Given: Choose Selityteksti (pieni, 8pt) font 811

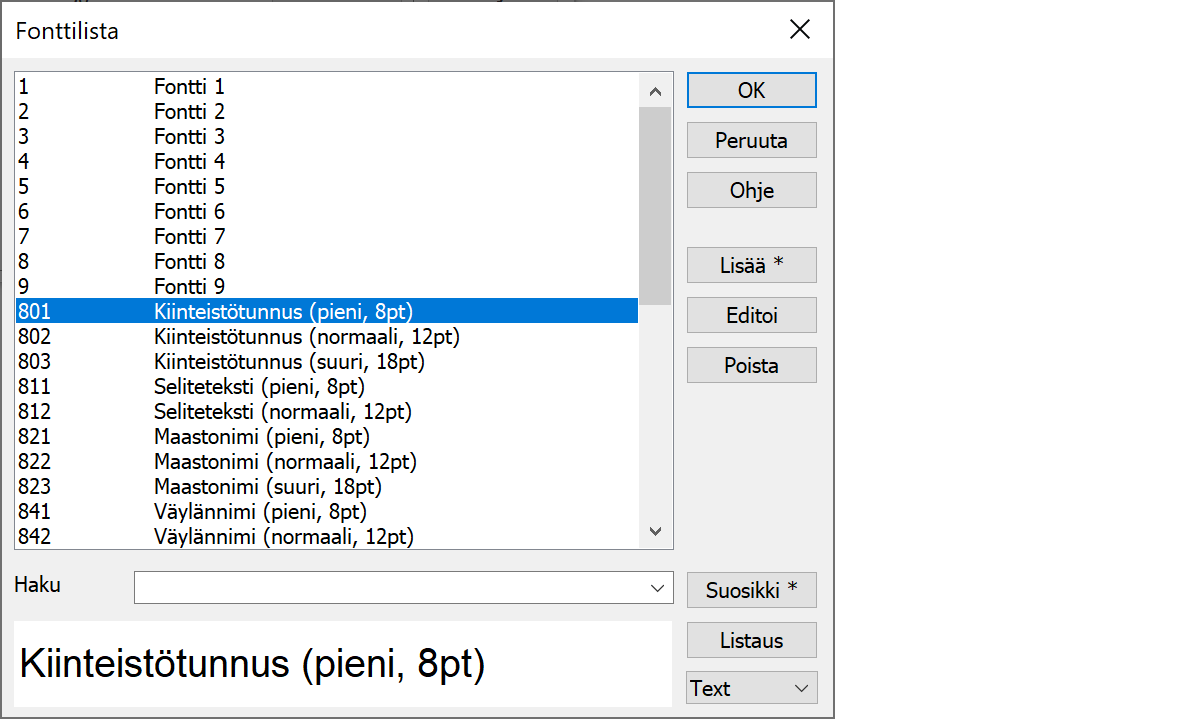Looking at the screenshot, I should coord(258,387).
